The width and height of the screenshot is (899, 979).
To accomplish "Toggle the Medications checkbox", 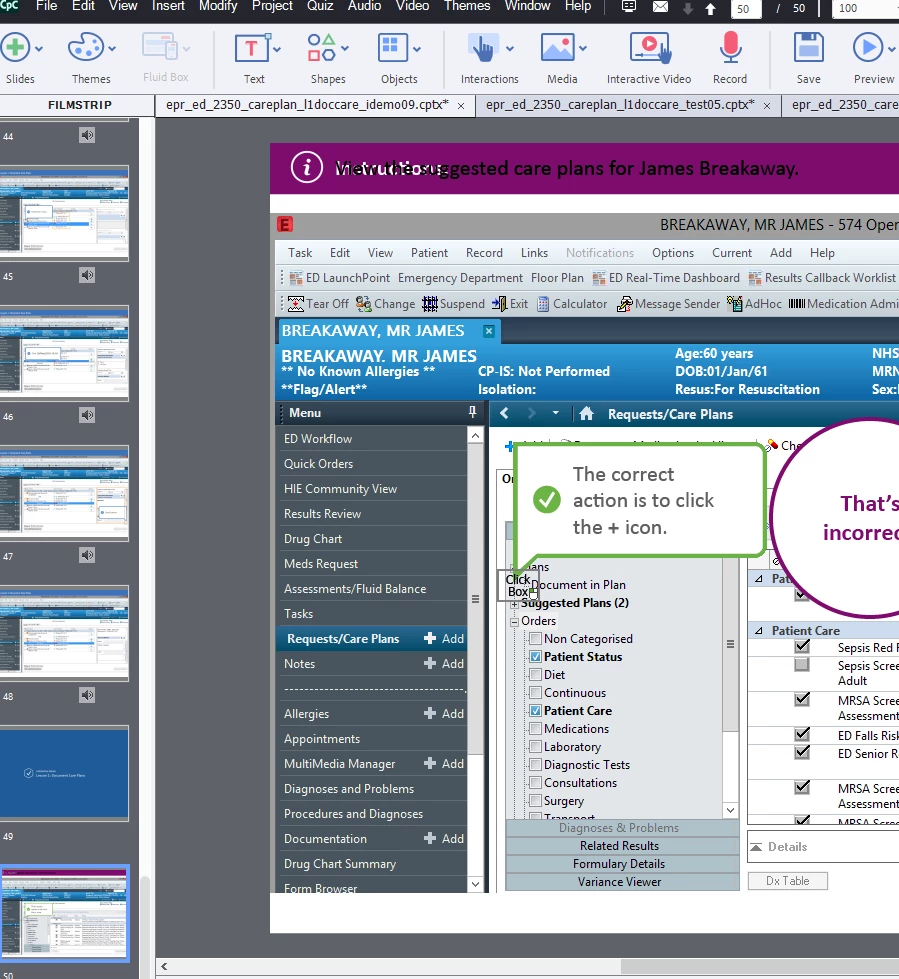I will click(x=535, y=729).
